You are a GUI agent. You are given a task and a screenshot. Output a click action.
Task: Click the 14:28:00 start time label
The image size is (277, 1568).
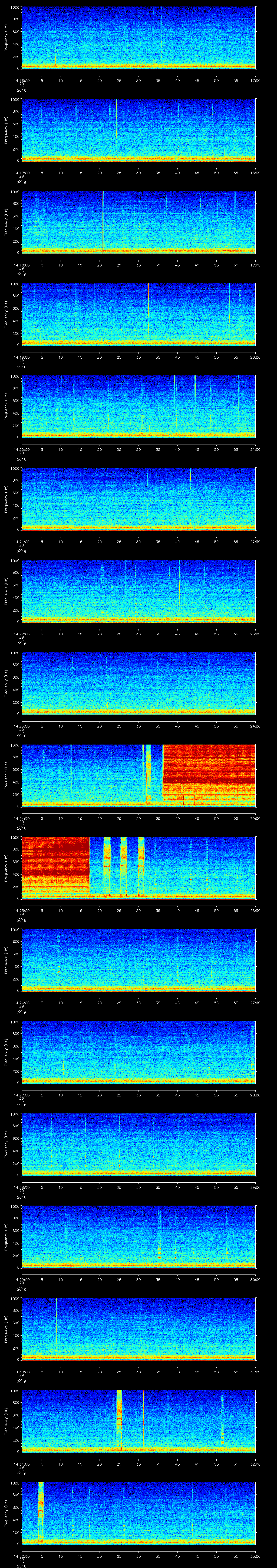(x=21, y=1187)
